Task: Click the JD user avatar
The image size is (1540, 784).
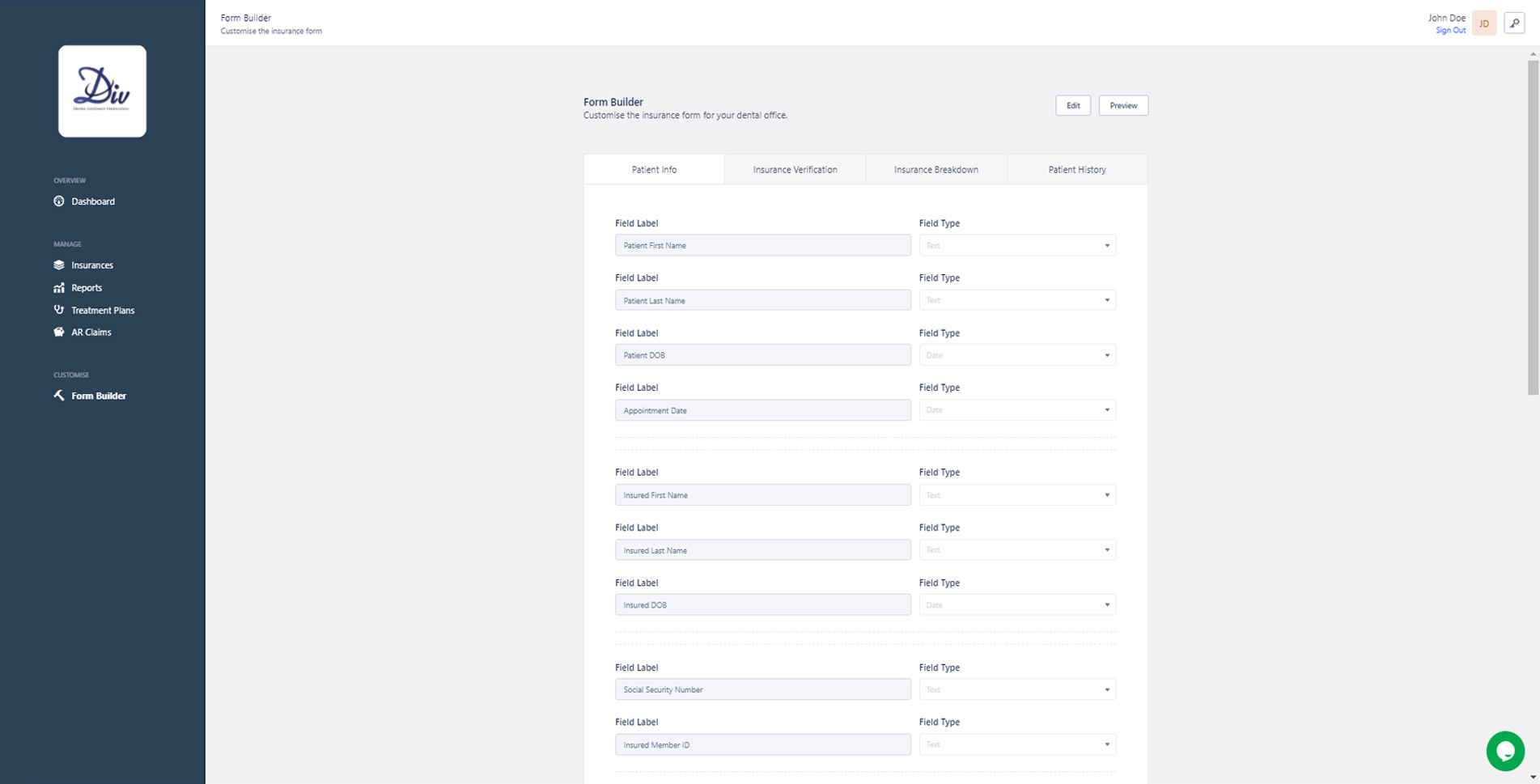Action: click(x=1483, y=23)
